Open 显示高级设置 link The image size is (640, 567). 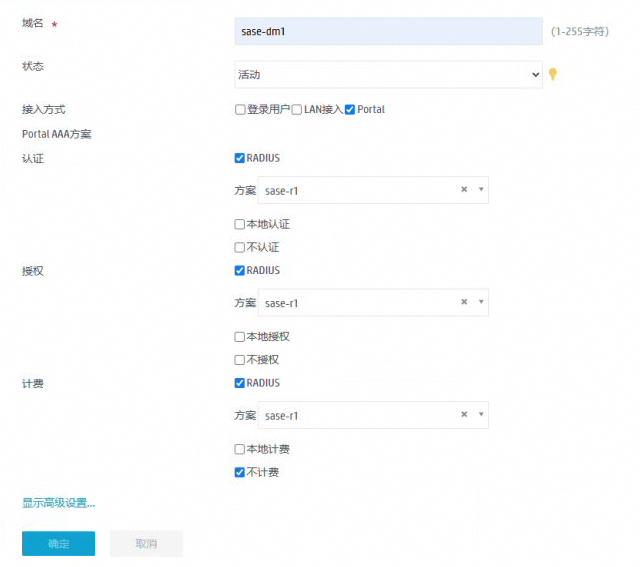pyautogui.click(x=58, y=503)
